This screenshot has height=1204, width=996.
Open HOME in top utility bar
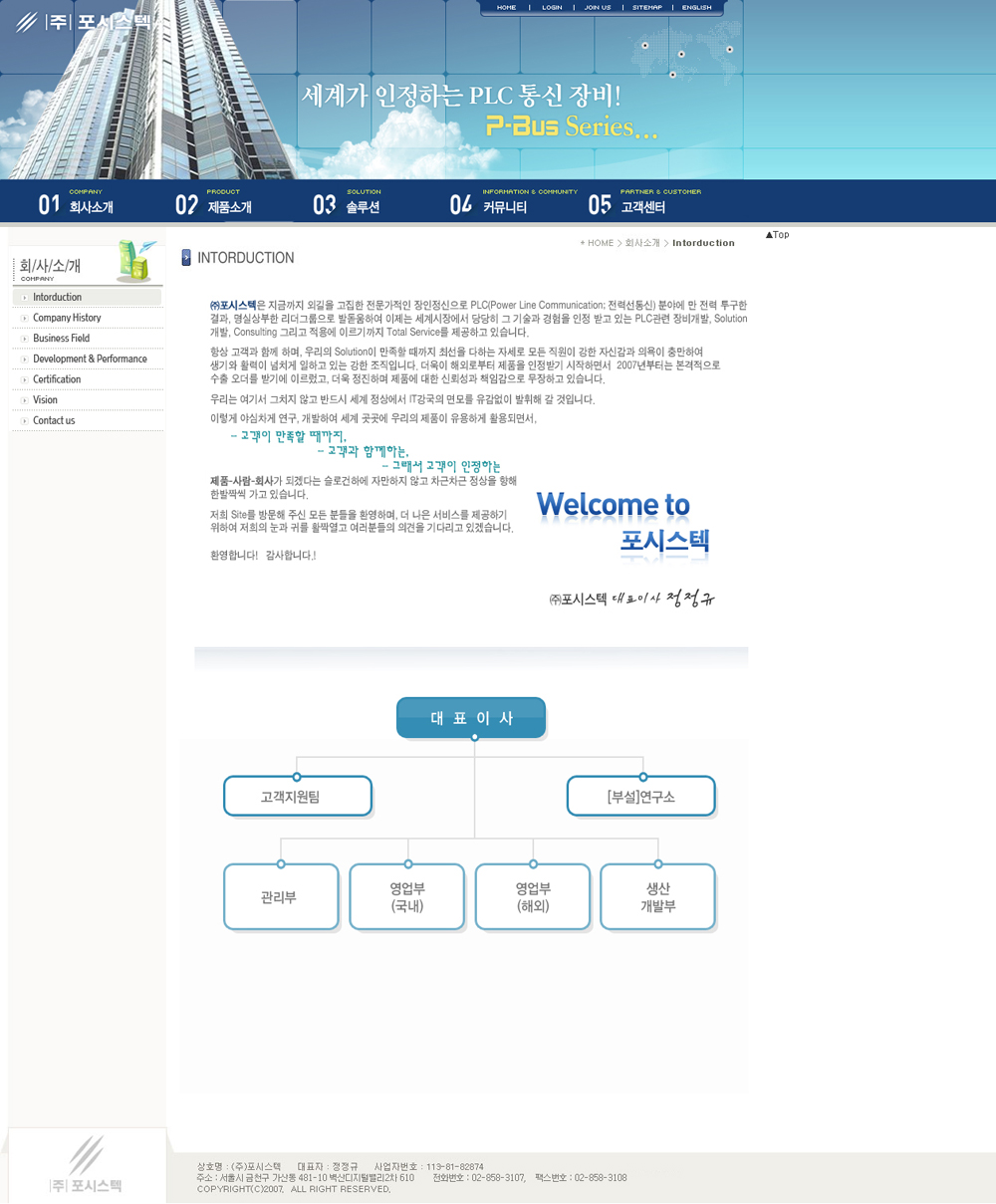pos(506,8)
